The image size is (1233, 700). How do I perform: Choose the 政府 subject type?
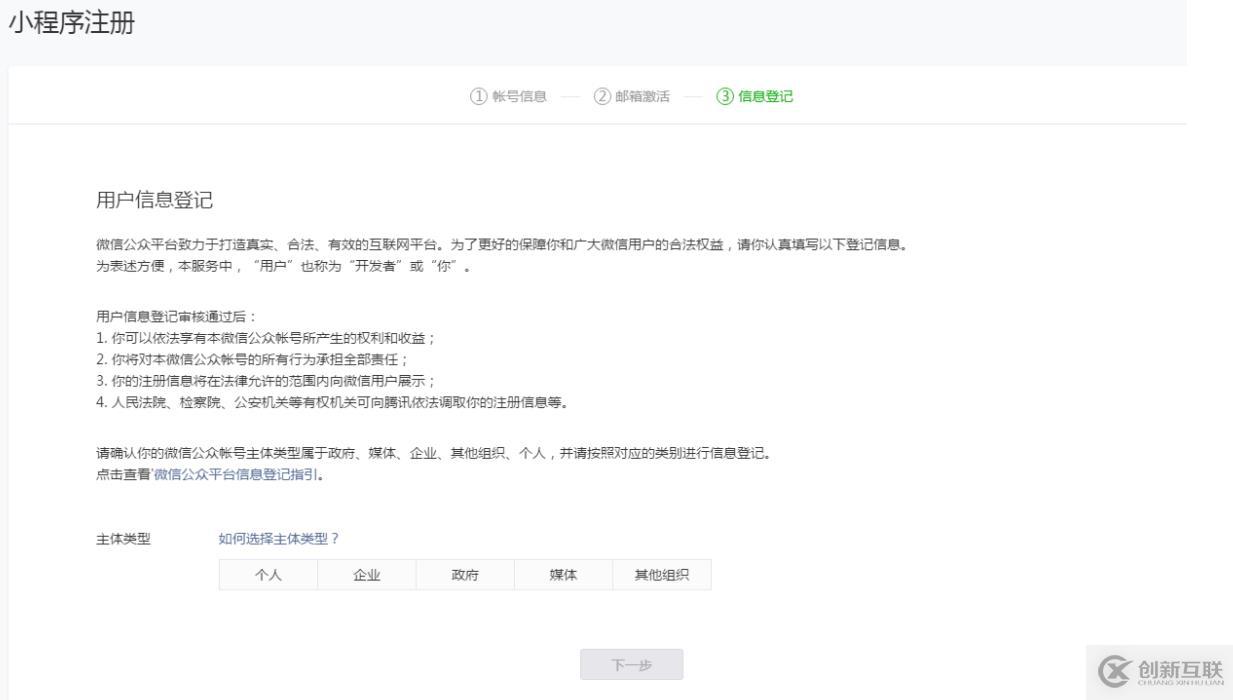pos(463,574)
